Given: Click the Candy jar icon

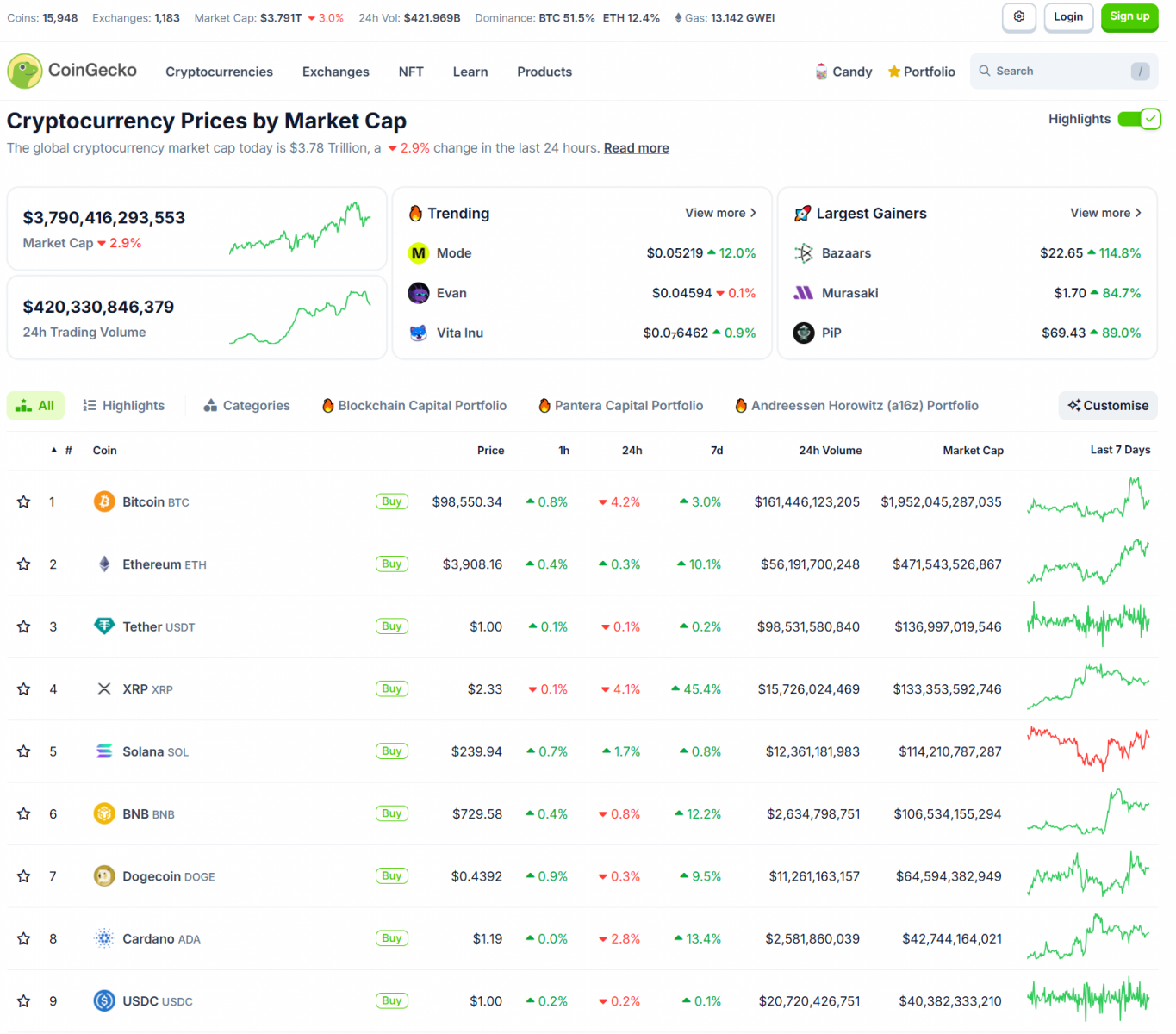Looking at the screenshot, I should coord(821,72).
